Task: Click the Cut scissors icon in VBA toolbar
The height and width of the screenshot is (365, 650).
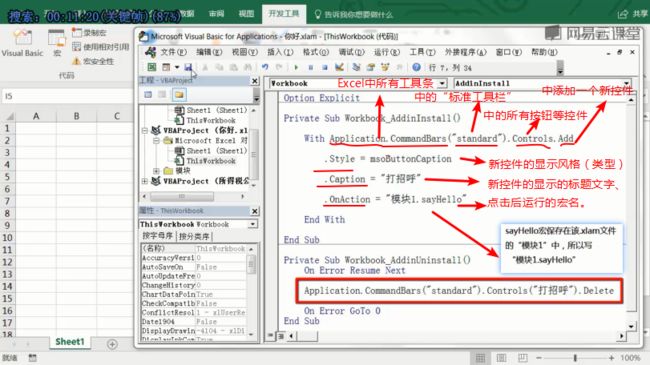Action: pyautogui.click(x=205, y=67)
